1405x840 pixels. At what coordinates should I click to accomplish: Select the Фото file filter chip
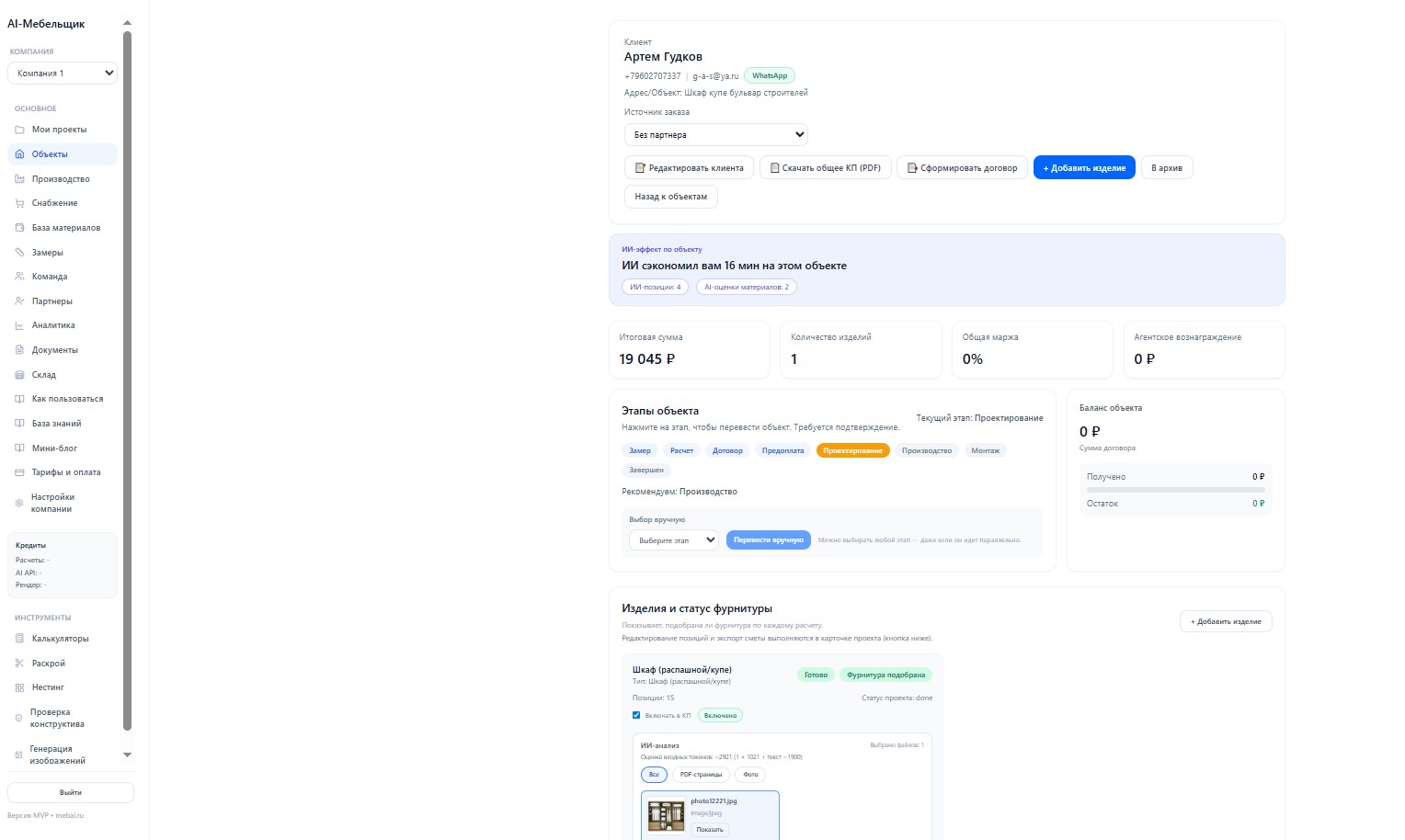[x=750, y=775]
